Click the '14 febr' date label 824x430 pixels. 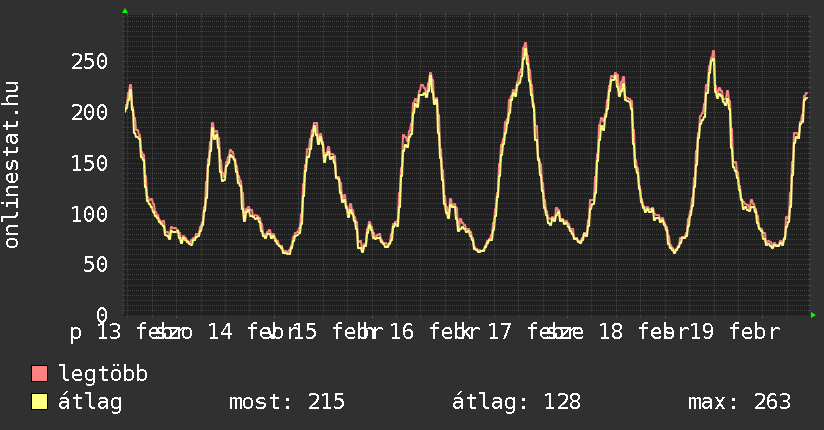click(x=249, y=332)
